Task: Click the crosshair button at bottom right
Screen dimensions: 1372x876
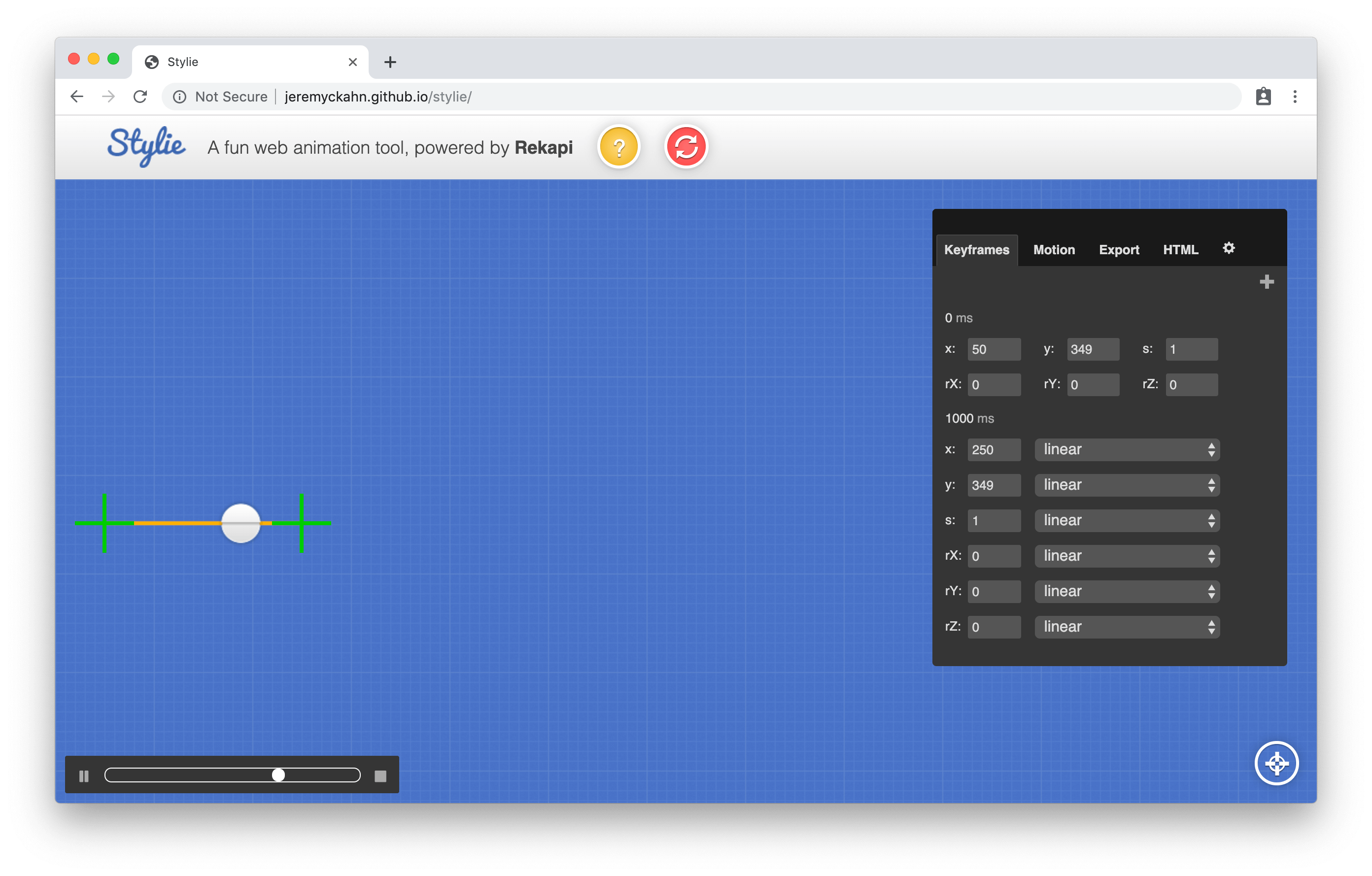Action: 1276,763
